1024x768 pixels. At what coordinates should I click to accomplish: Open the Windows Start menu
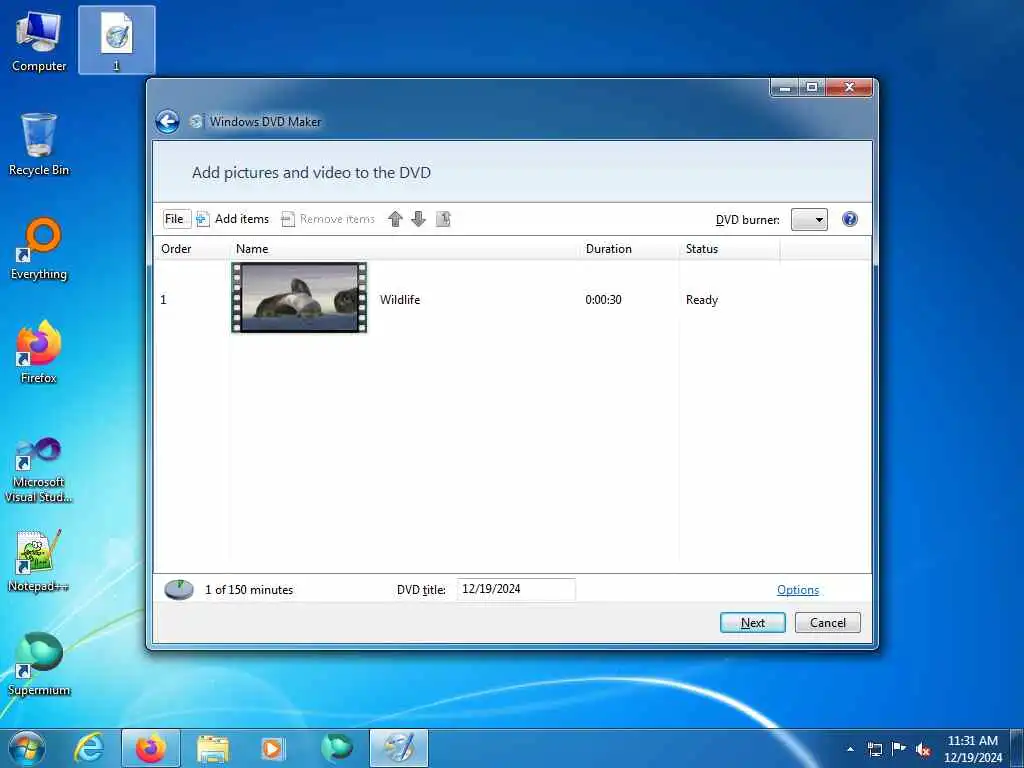pos(27,748)
